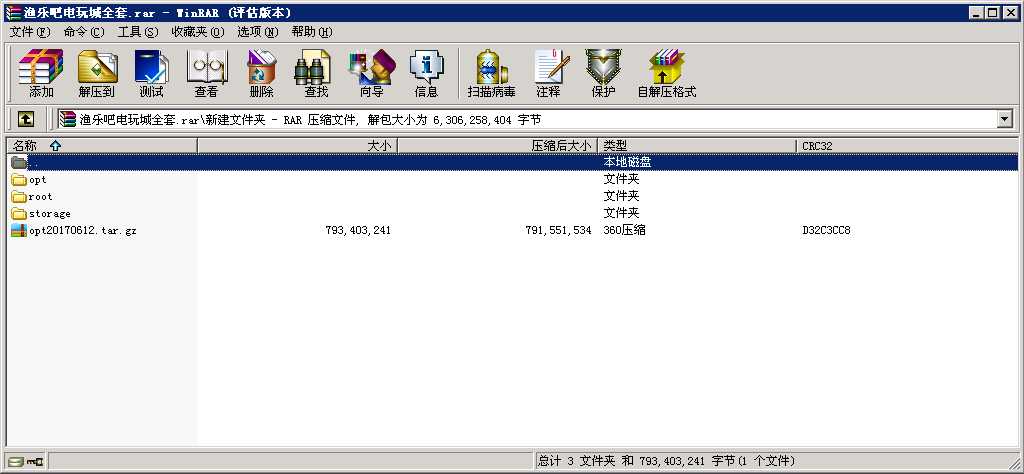This screenshot has height=474, width=1024.
Task: Select the opt folder icon
Action: 19,180
